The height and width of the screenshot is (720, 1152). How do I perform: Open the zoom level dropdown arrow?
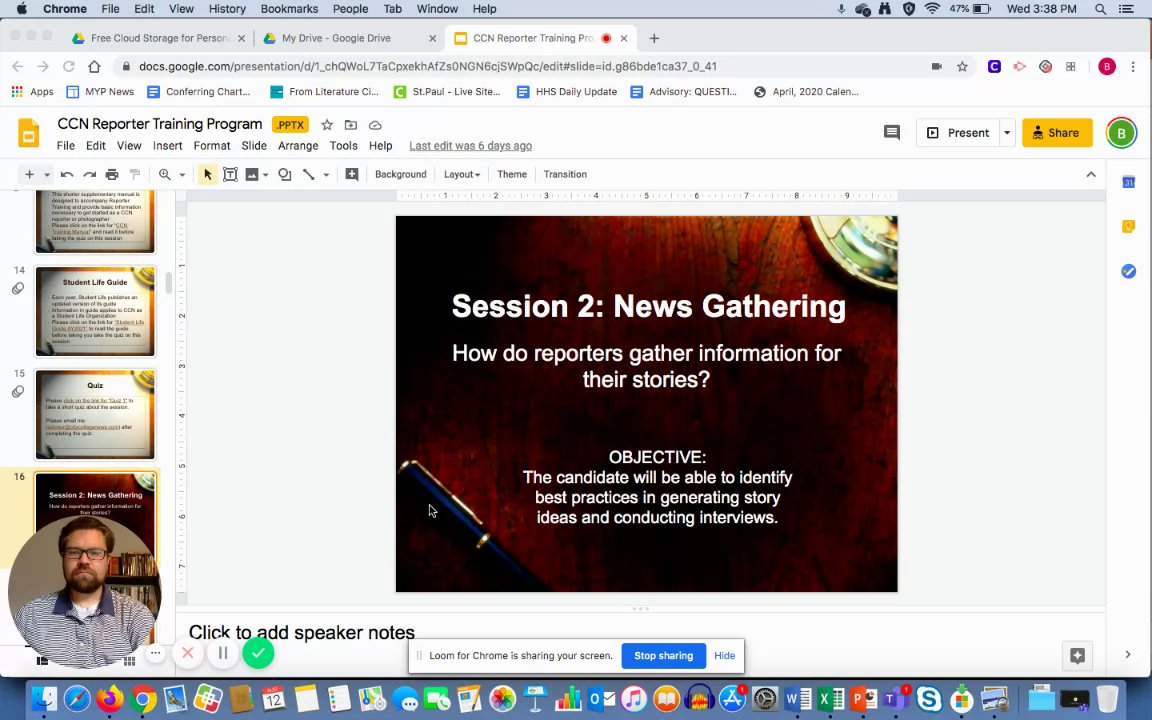tap(182, 175)
